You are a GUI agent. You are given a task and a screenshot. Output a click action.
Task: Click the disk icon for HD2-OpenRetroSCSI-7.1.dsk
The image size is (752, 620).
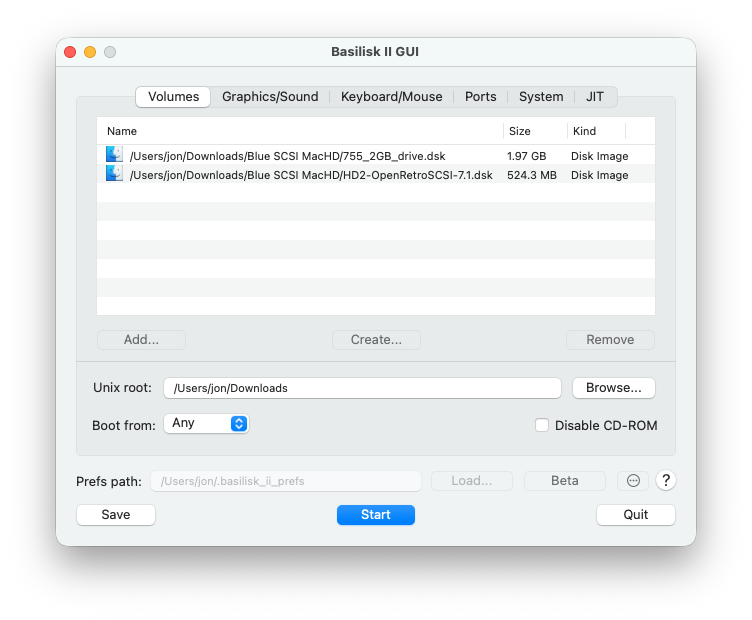pyautogui.click(x=114, y=174)
